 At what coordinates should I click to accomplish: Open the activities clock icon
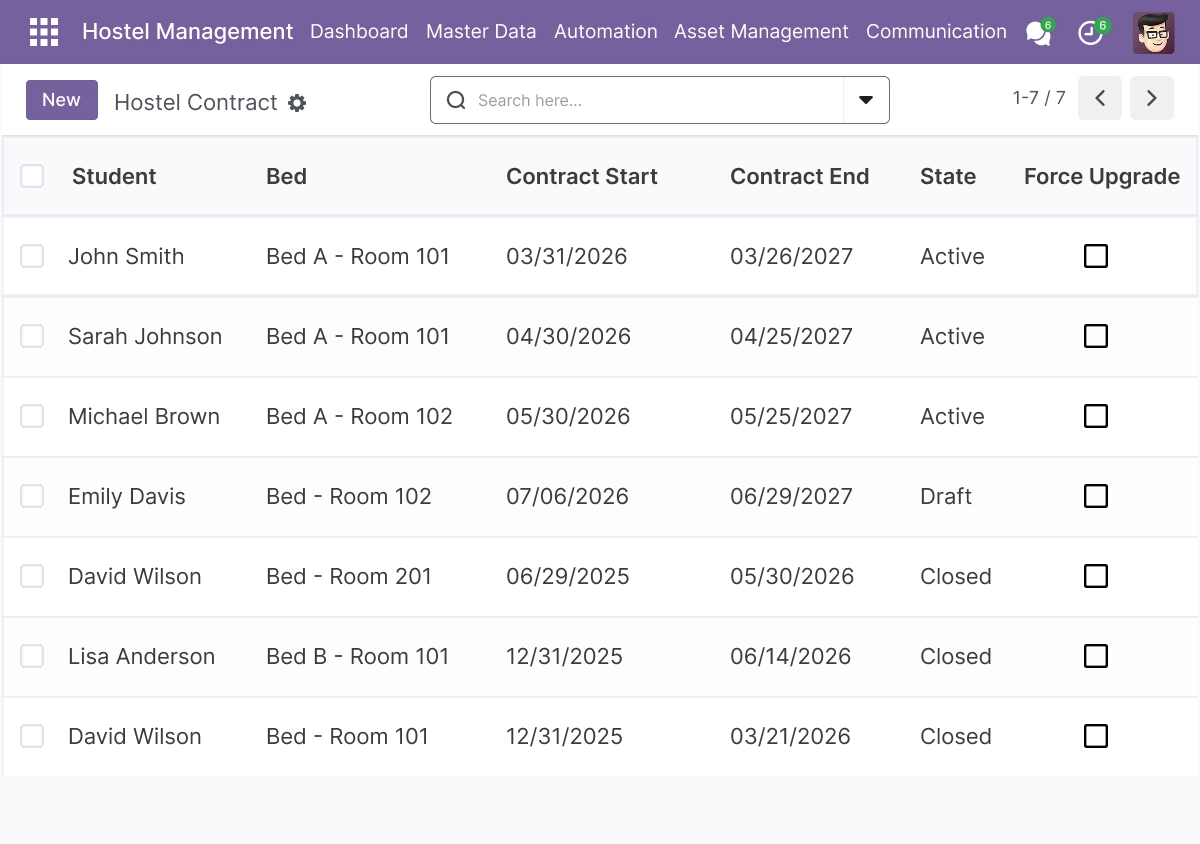pos(1090,33)
